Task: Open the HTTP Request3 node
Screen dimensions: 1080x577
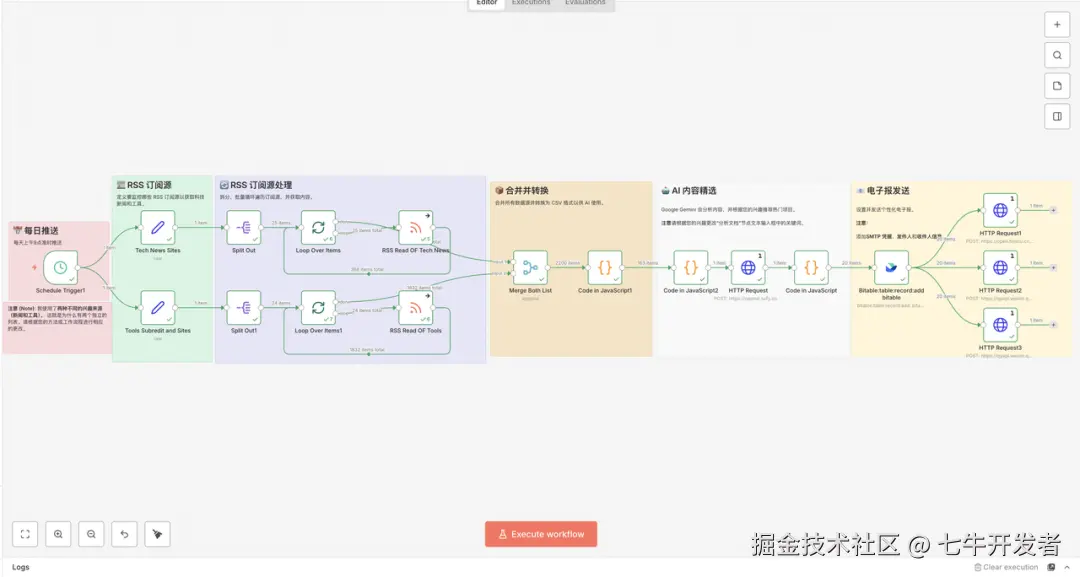Action: coord(1000,325)
